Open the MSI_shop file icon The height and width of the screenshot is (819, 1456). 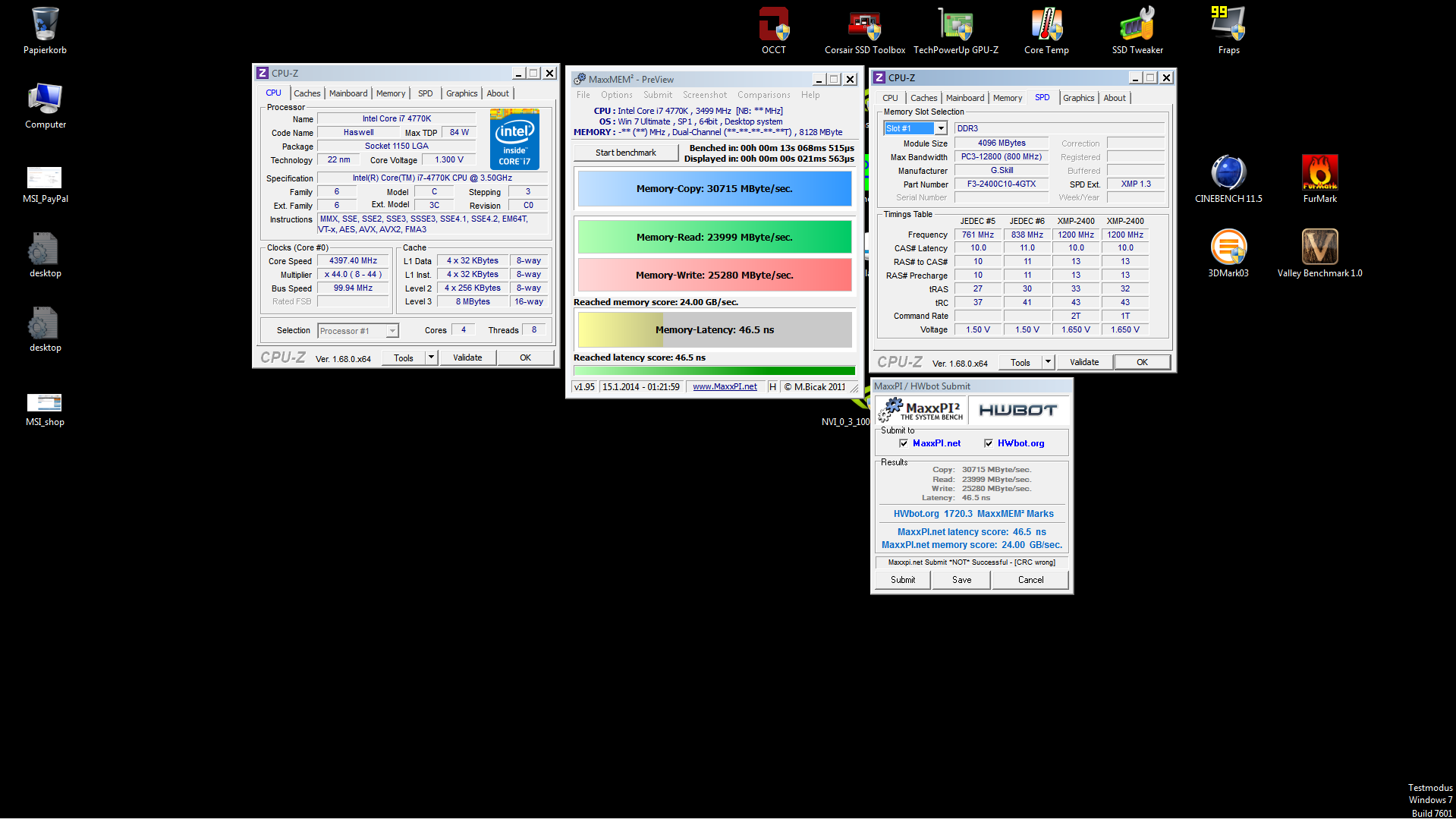[x=45, y=410]
